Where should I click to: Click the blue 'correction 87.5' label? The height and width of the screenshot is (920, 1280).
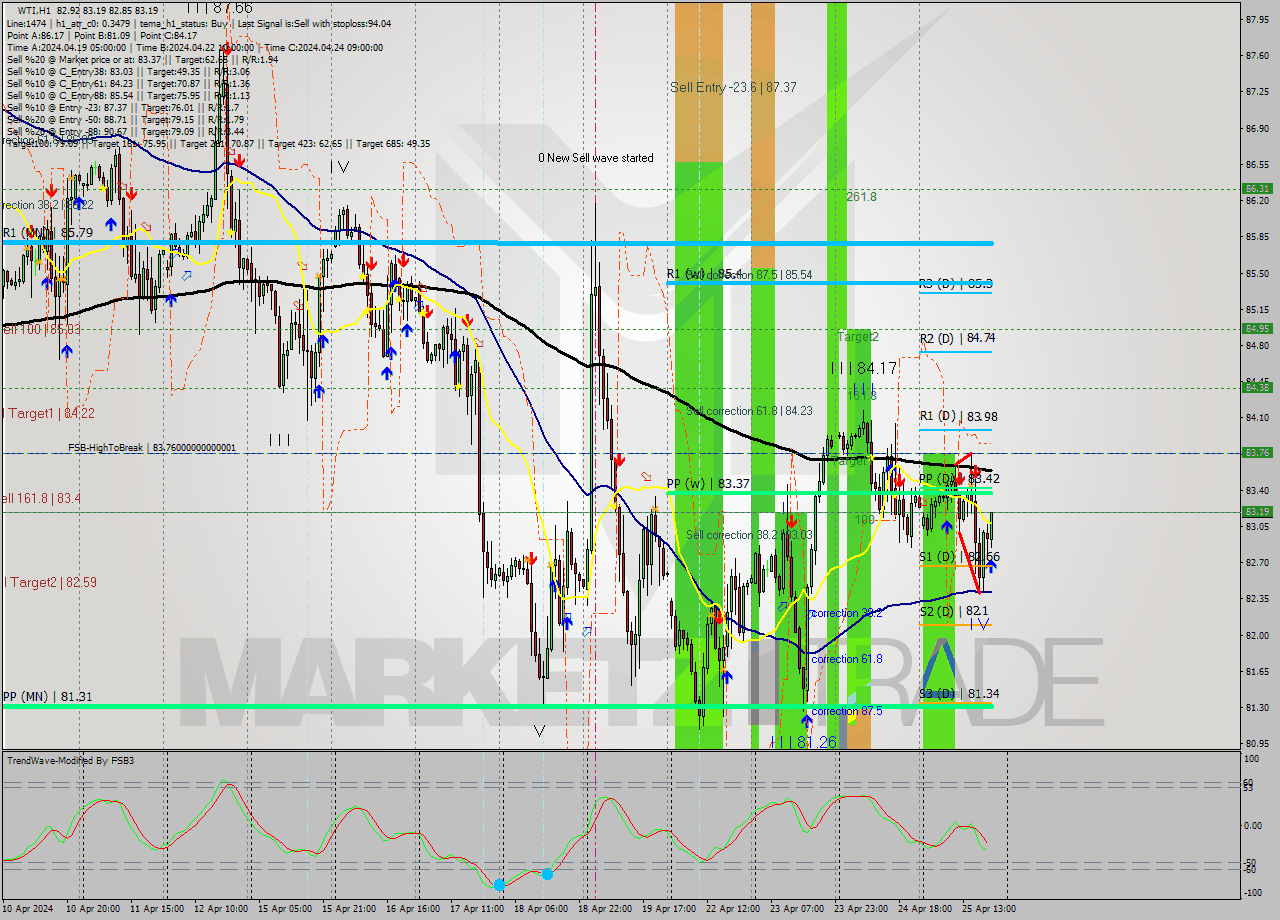point(847,711)
